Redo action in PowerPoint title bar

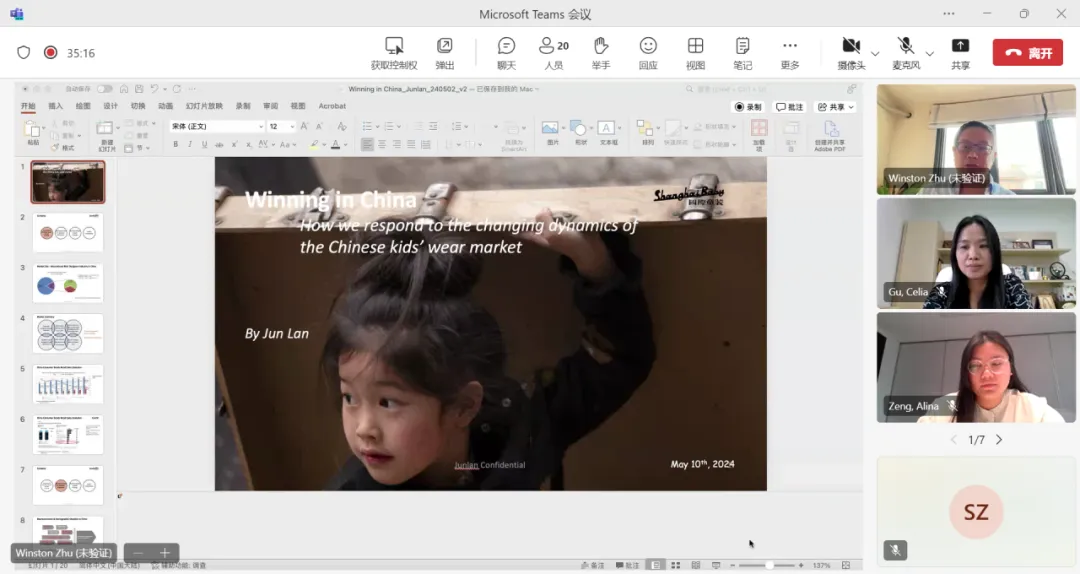pos(177,89)
